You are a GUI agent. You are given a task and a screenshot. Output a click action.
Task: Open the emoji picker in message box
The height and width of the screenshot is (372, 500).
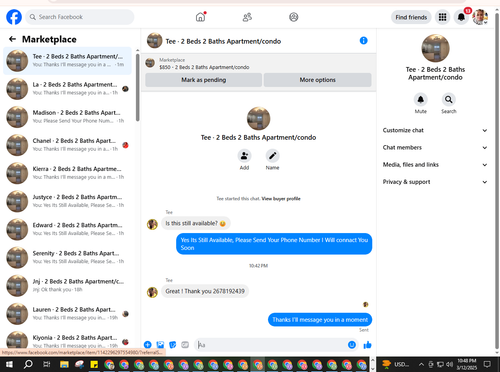coord(352,345)
